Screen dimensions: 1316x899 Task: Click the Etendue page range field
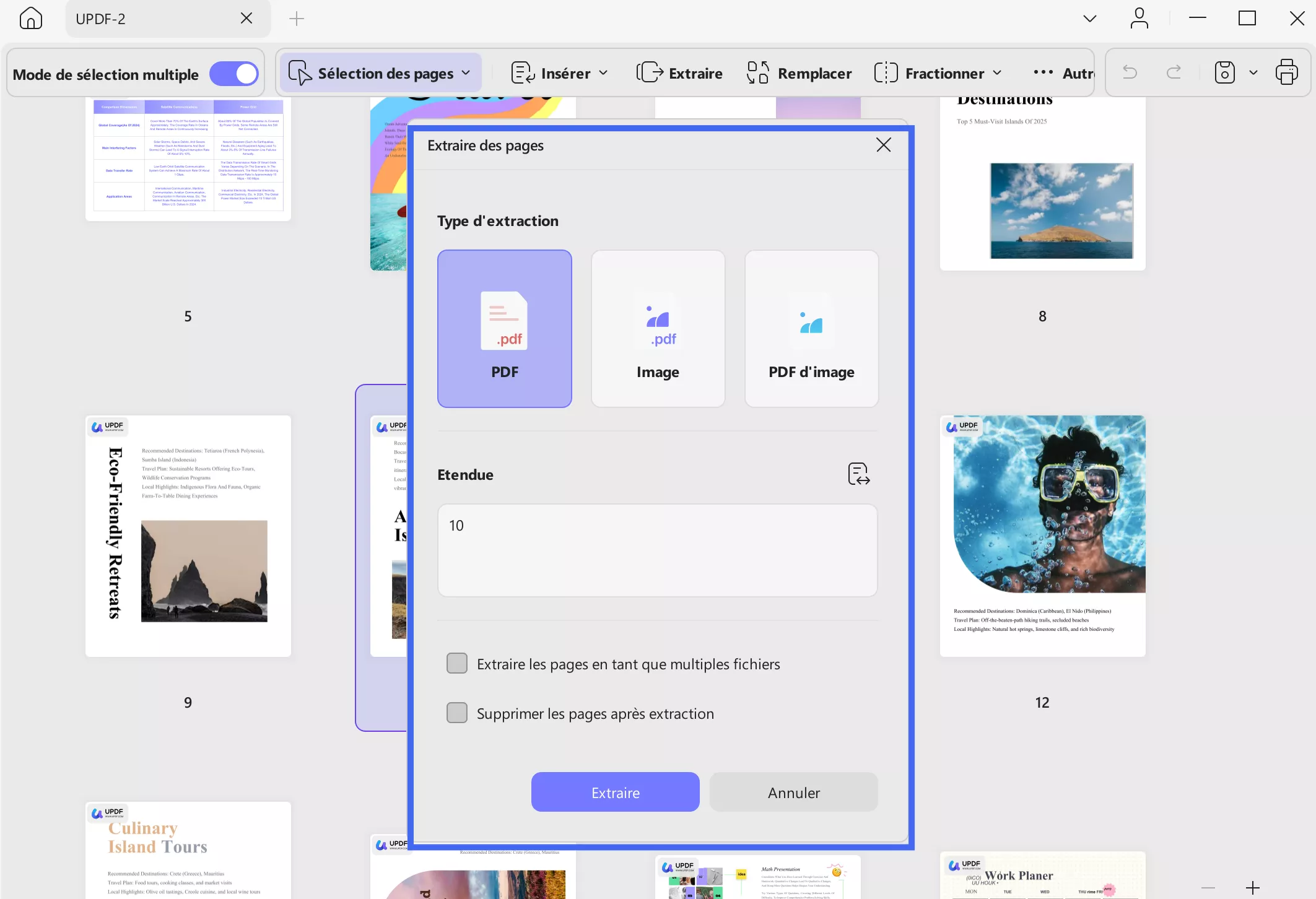657,550
